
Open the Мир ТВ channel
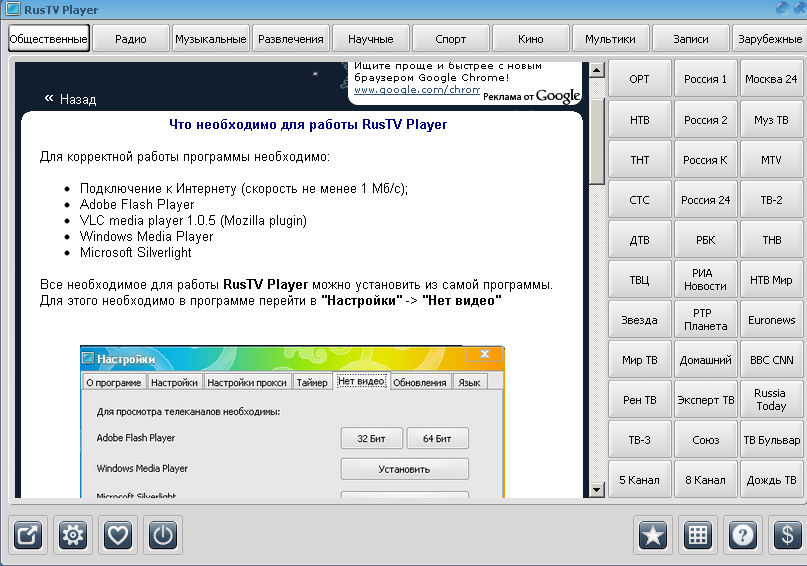[x=640, y=360]
